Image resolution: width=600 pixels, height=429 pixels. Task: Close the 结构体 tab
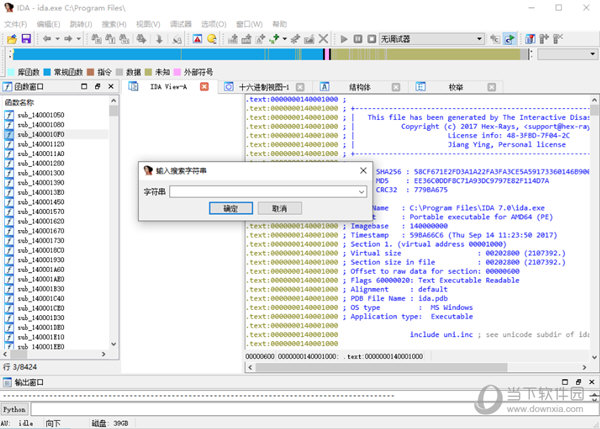click(x=396, y=87)
